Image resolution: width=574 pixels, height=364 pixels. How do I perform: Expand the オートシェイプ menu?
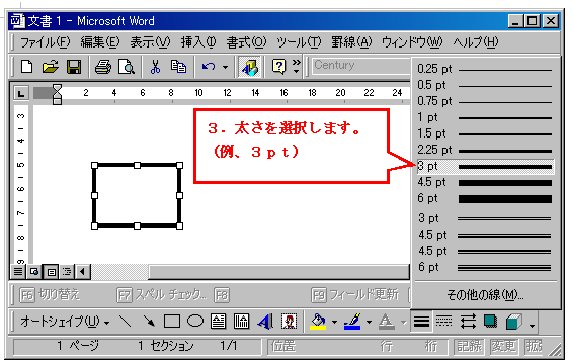click(x=65, y=322)
